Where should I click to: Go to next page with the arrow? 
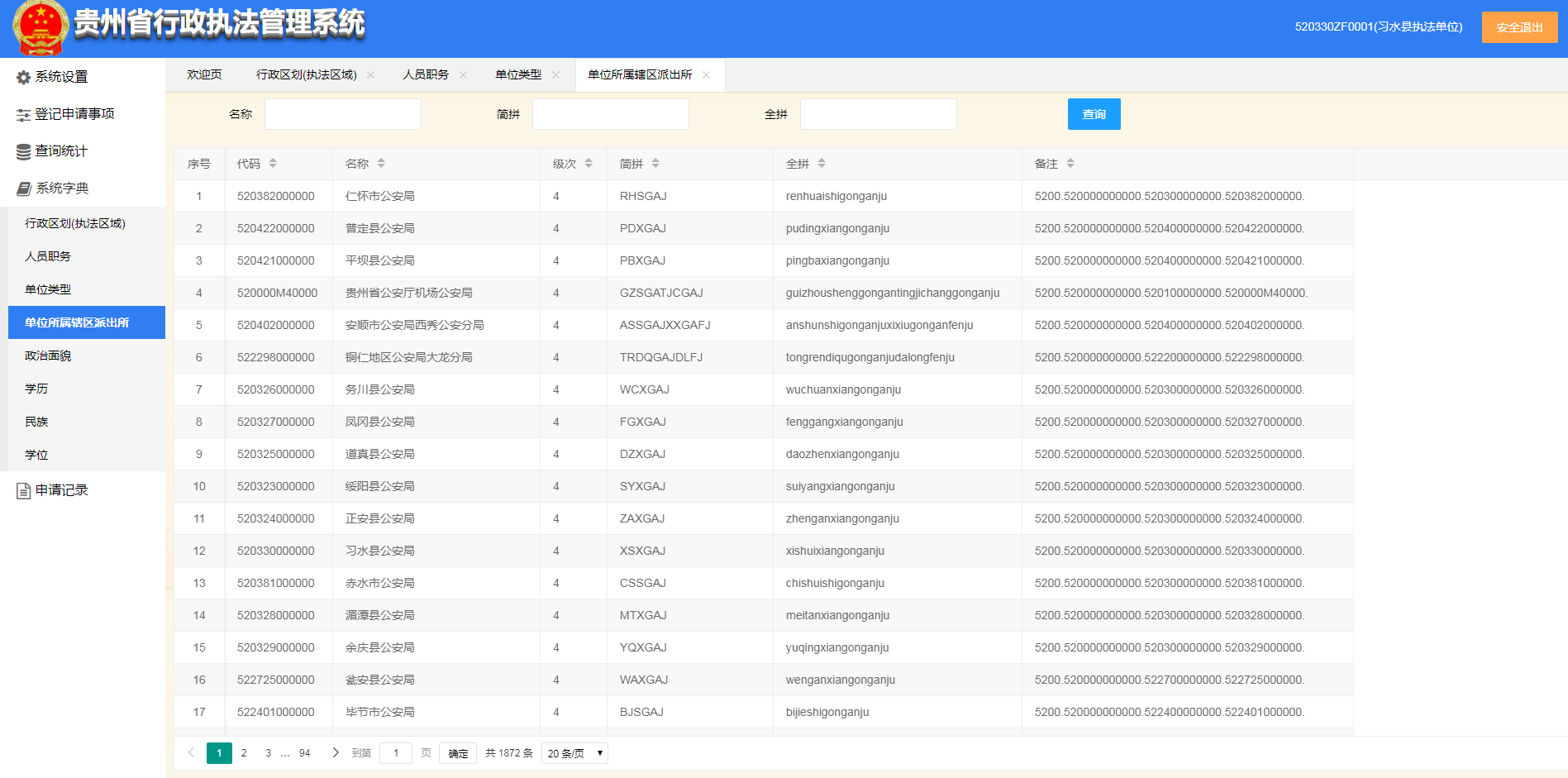coord(335,752)
